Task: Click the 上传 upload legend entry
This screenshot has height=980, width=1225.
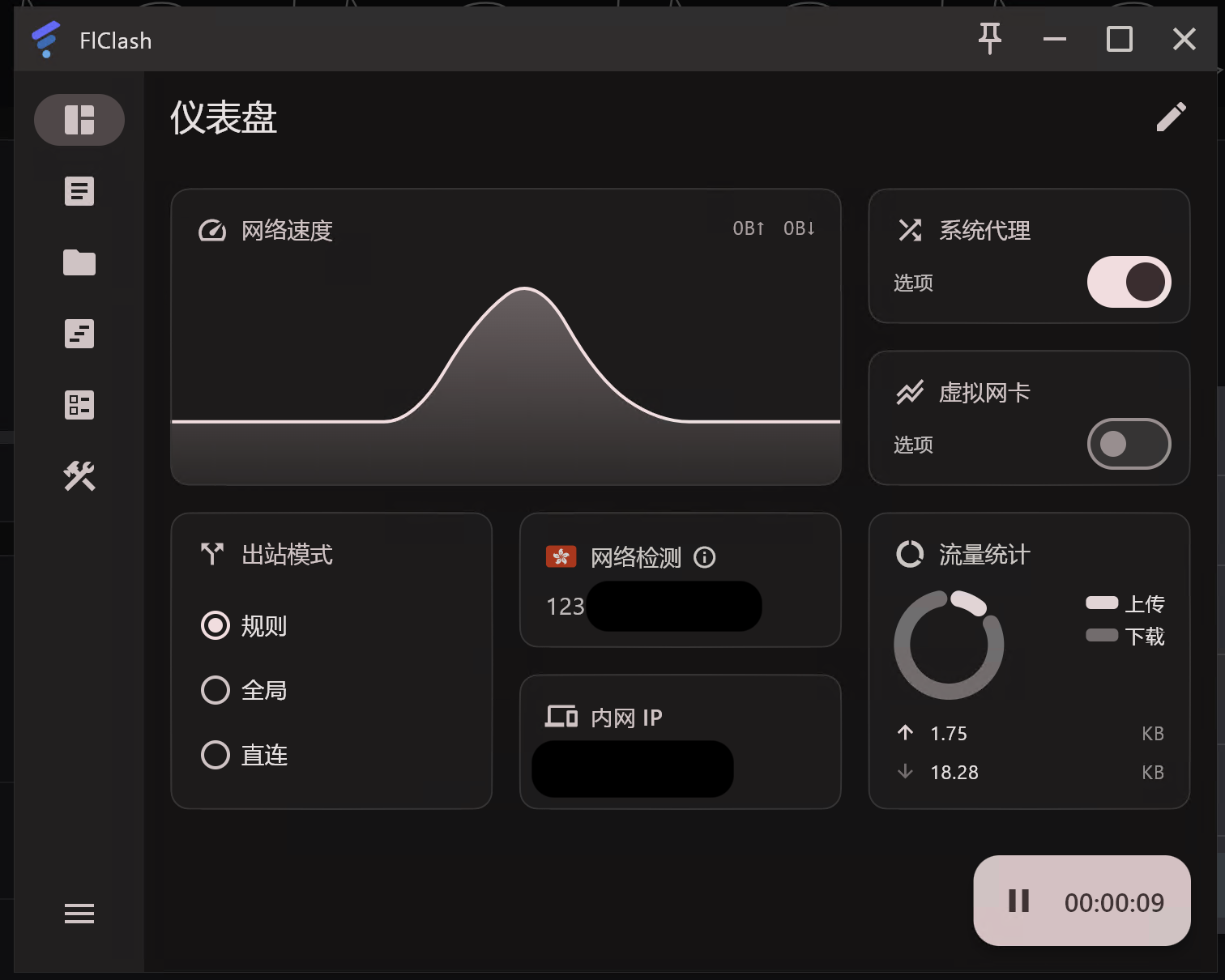Action: tap(1125, 603)
